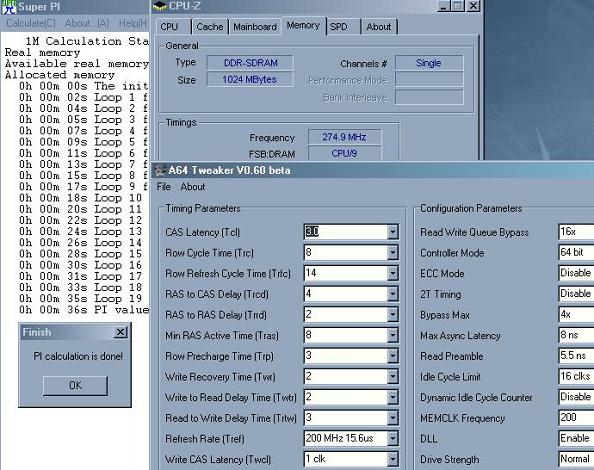Open the Calculate menu in Super PI
This screenshot has height=470, width=594.
pyautogui.click(x=31, y=23)
